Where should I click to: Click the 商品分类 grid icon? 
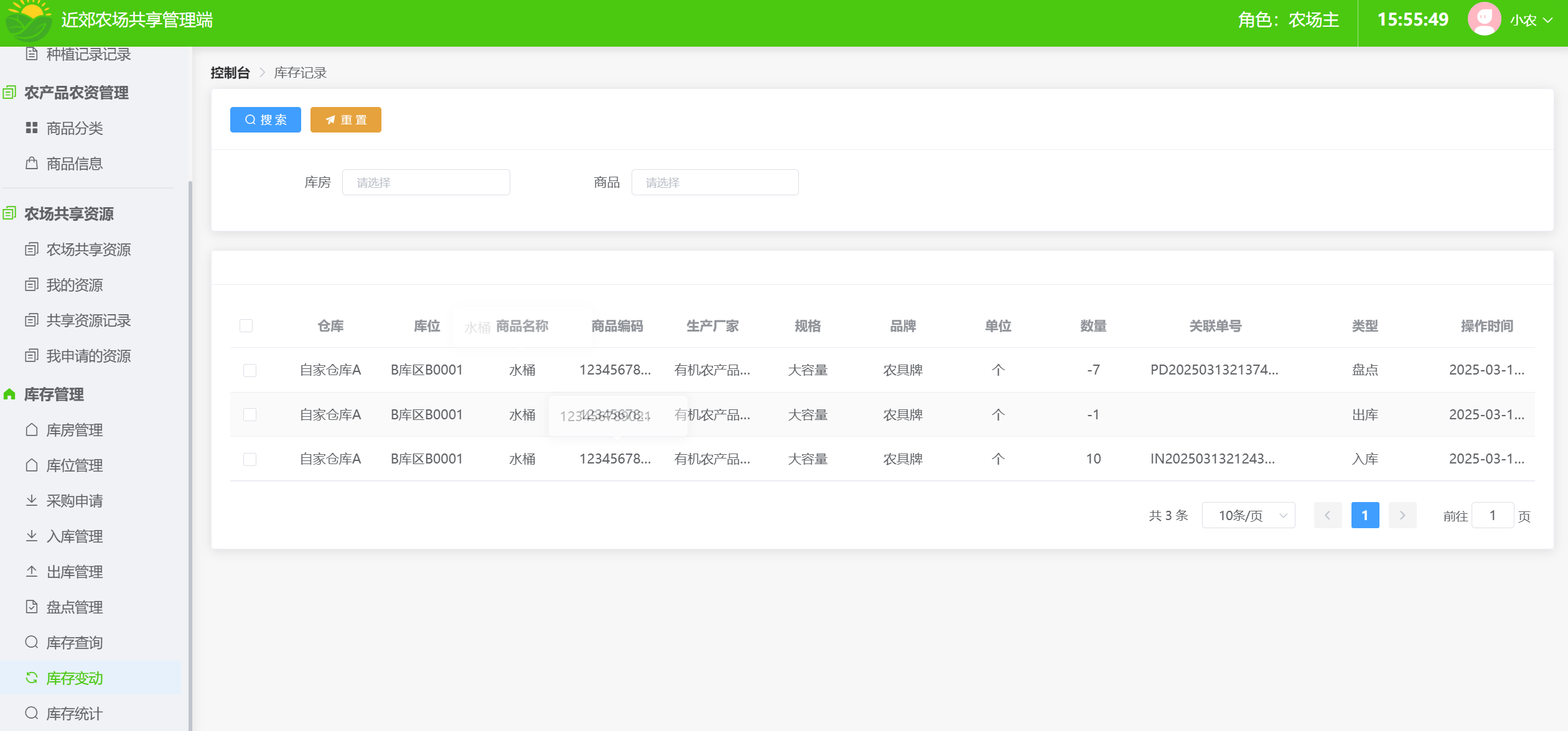(x=32, y=128)
